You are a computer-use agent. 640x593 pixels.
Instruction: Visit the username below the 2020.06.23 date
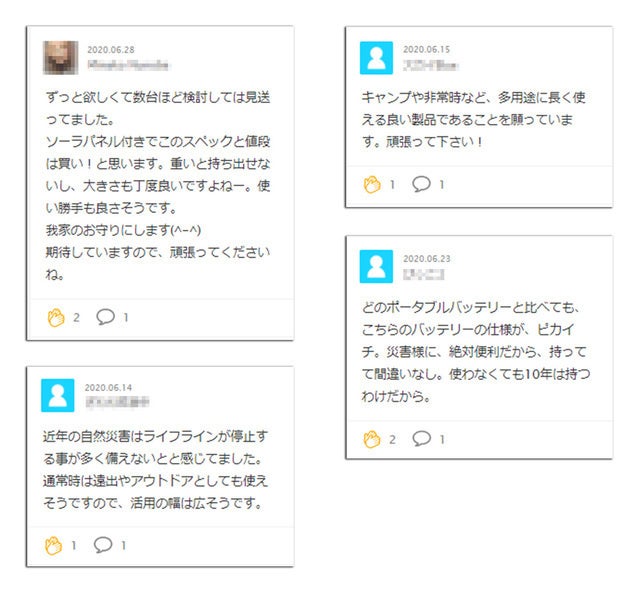423,272
